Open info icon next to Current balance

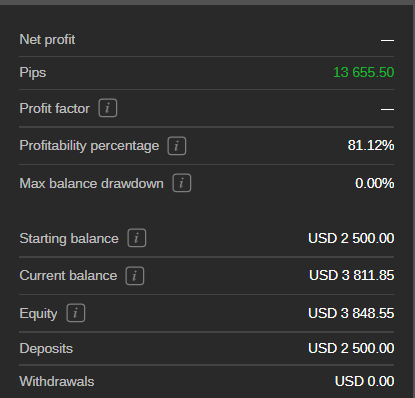click(x=135, y=276)
